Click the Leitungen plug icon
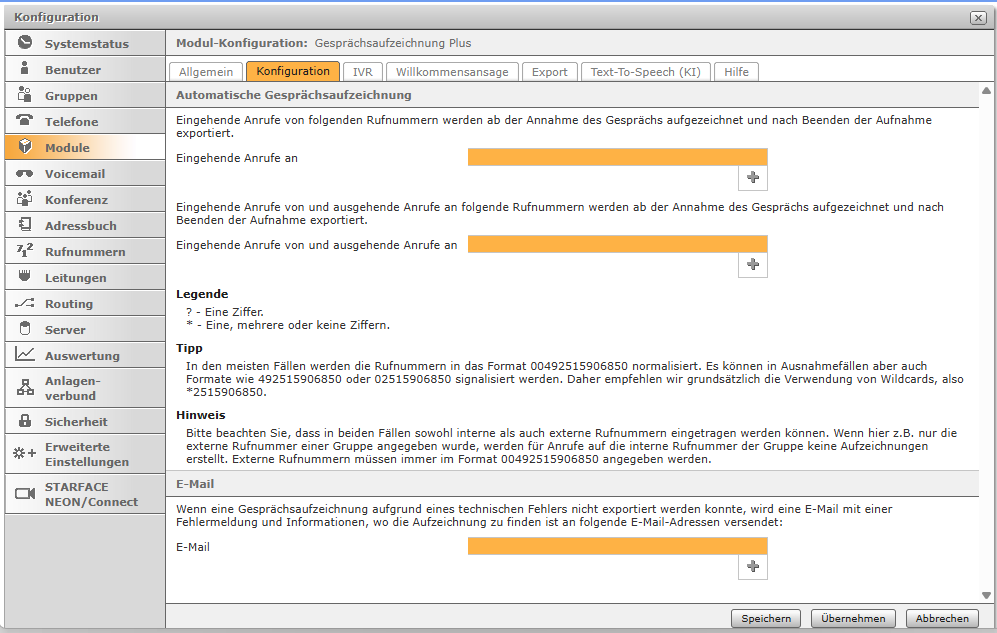Screen dimensions: 997x633 coord(25,277)
